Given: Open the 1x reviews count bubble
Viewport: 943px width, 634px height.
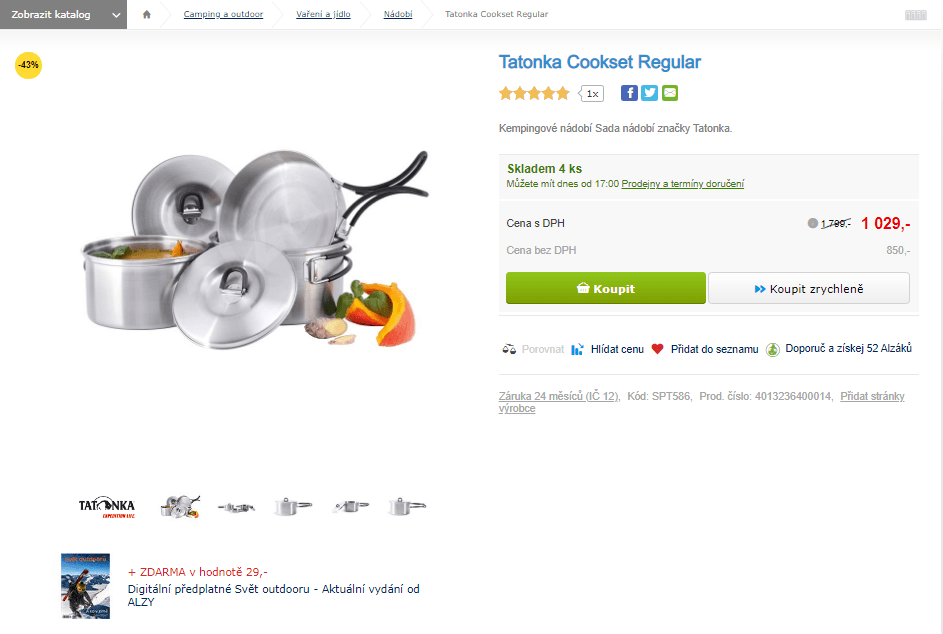Looking at the screenshot, I should 592,93.
